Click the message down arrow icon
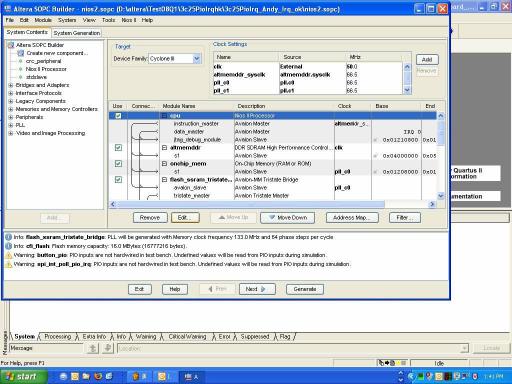 (x=108, y=348)
